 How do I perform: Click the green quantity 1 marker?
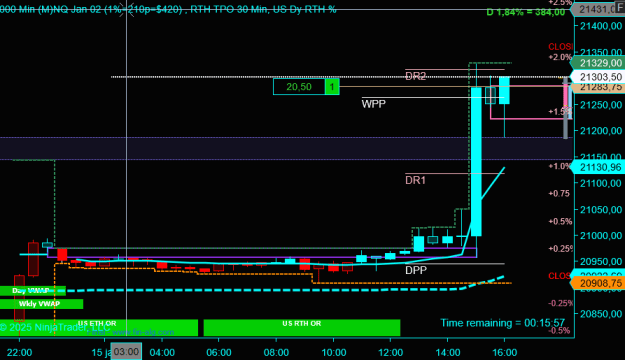332,87
